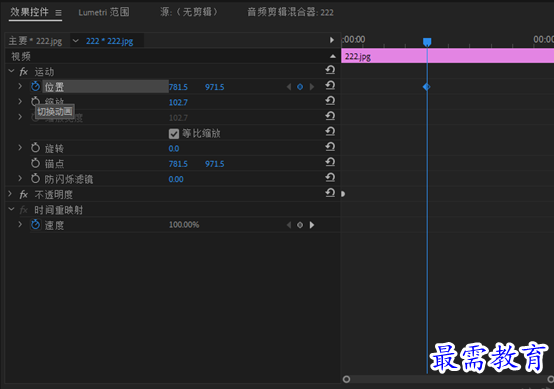Toggle animation stopwatch for scale row
This screenshot has width=554, height=389.
[35, 101]
